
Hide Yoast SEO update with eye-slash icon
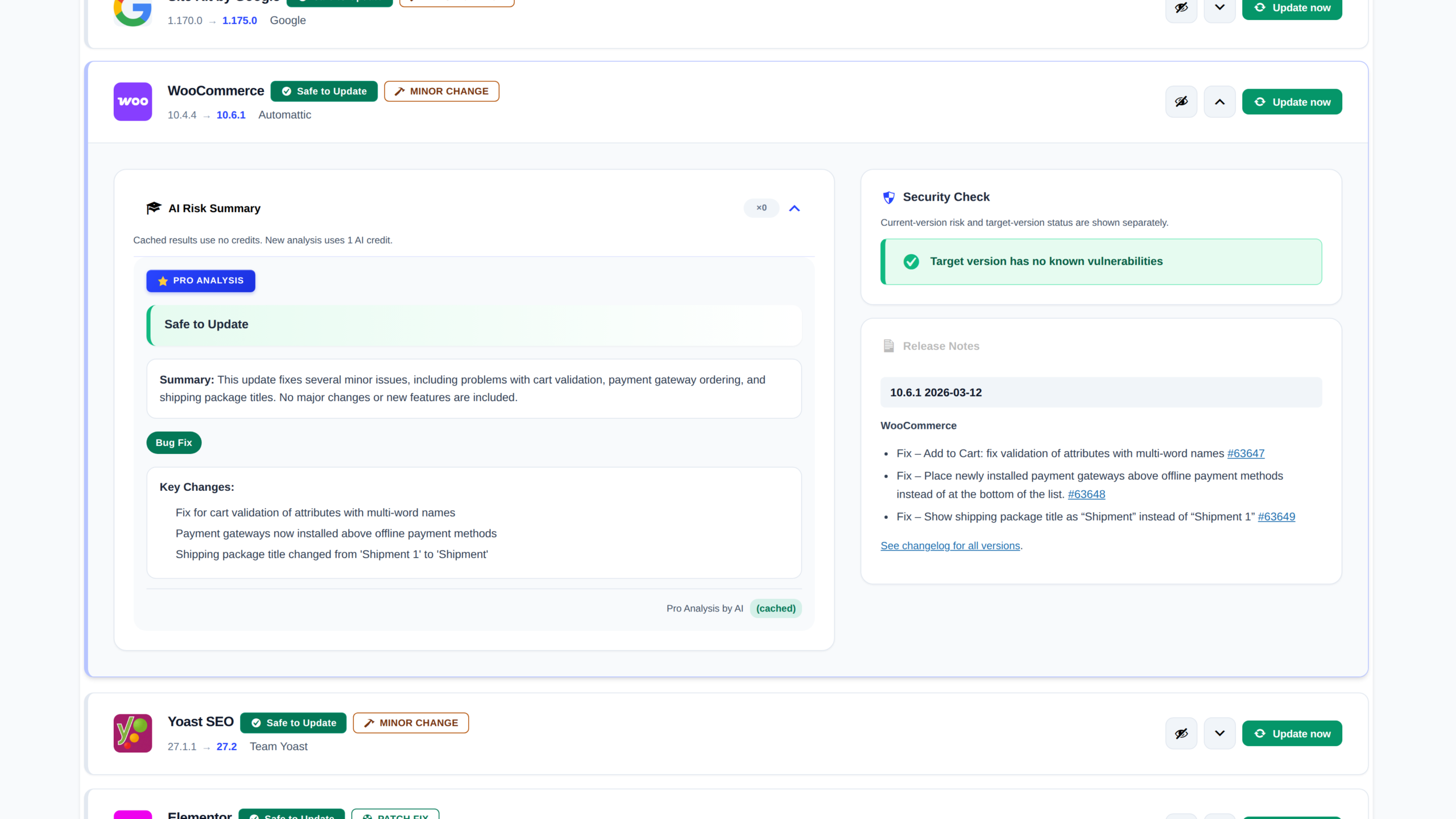pos(1181,733)
